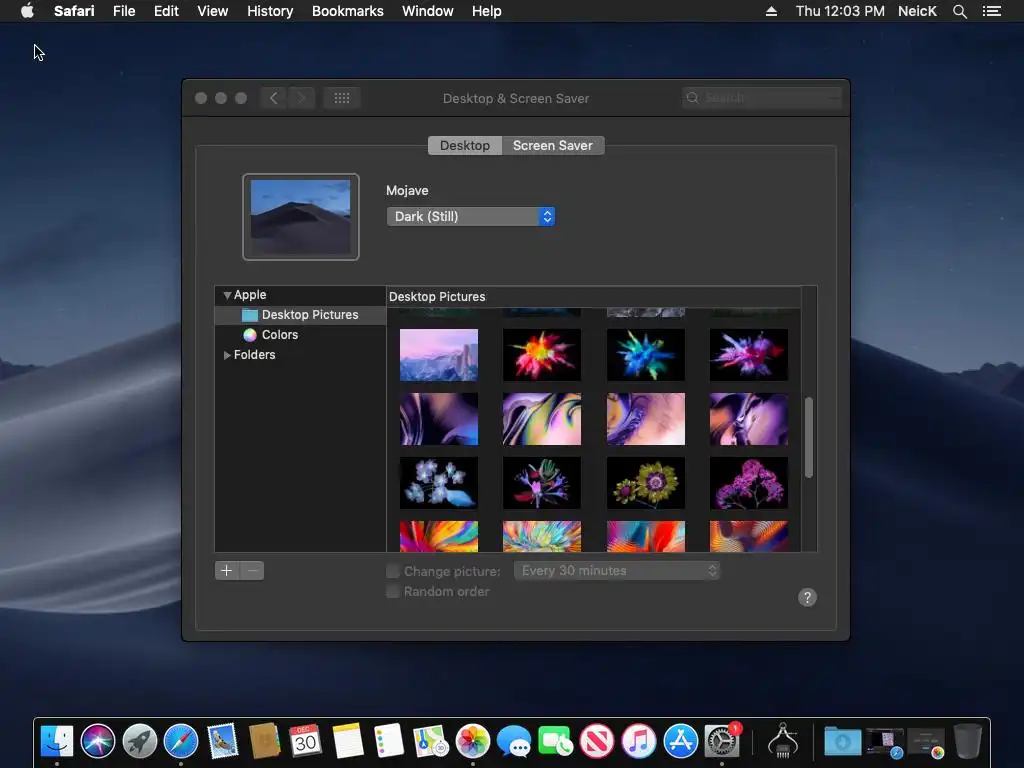Open calipers chip utility icon in dock
The image size is (1024, 768).
[782, 741]
